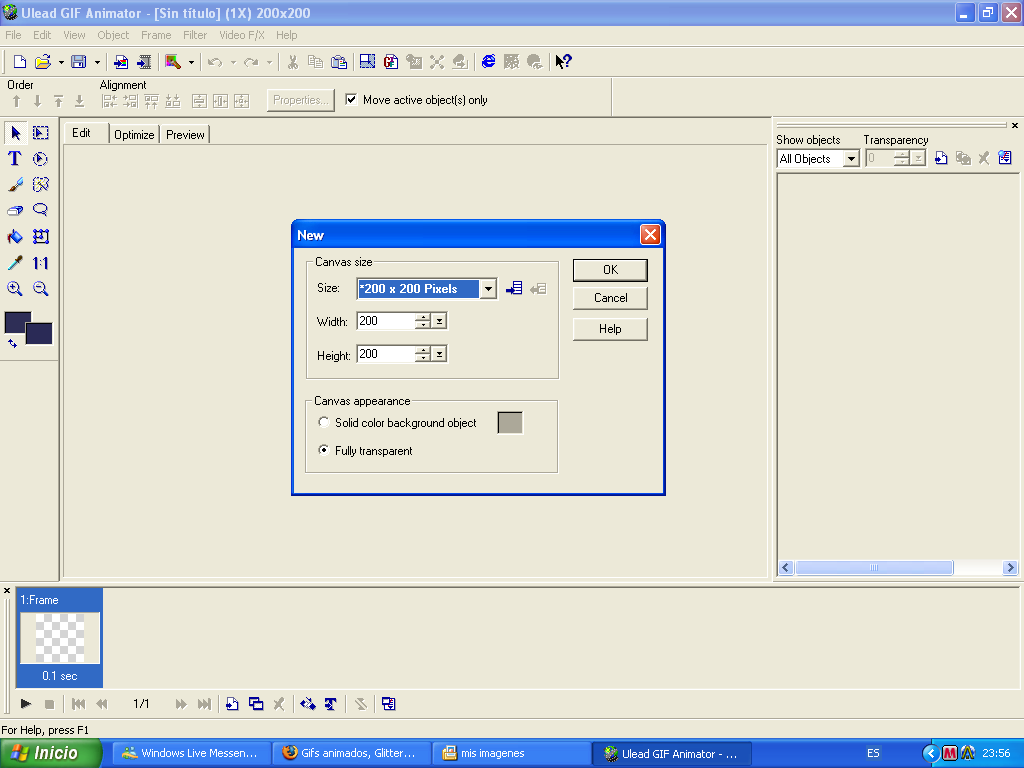Select the Magic Wand tool
This screenshot has height=768, width=1024.
(x=40, y=185)
